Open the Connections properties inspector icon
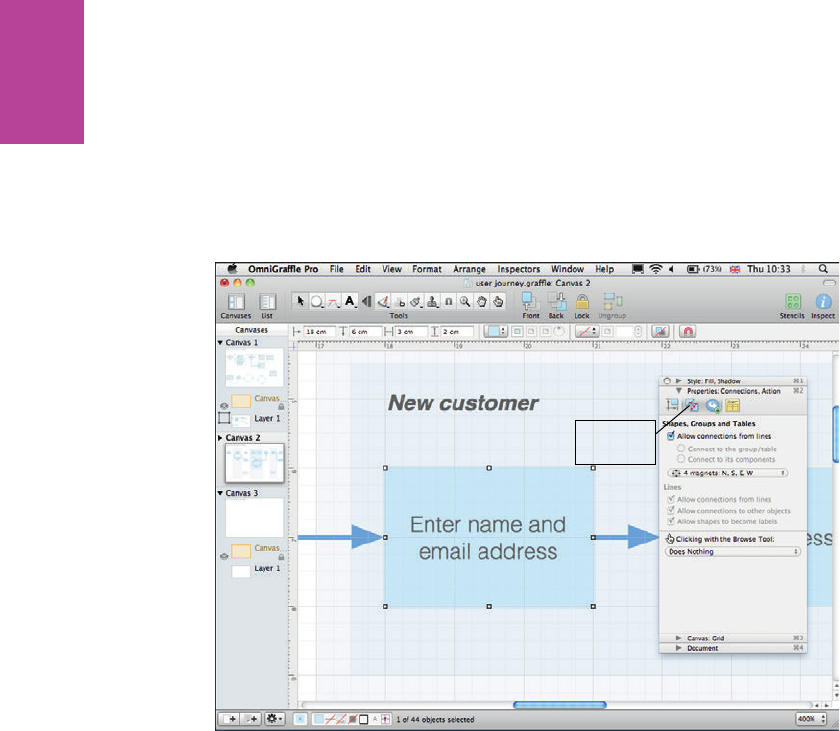Screen dimensions: 840x731 (692, 405)
